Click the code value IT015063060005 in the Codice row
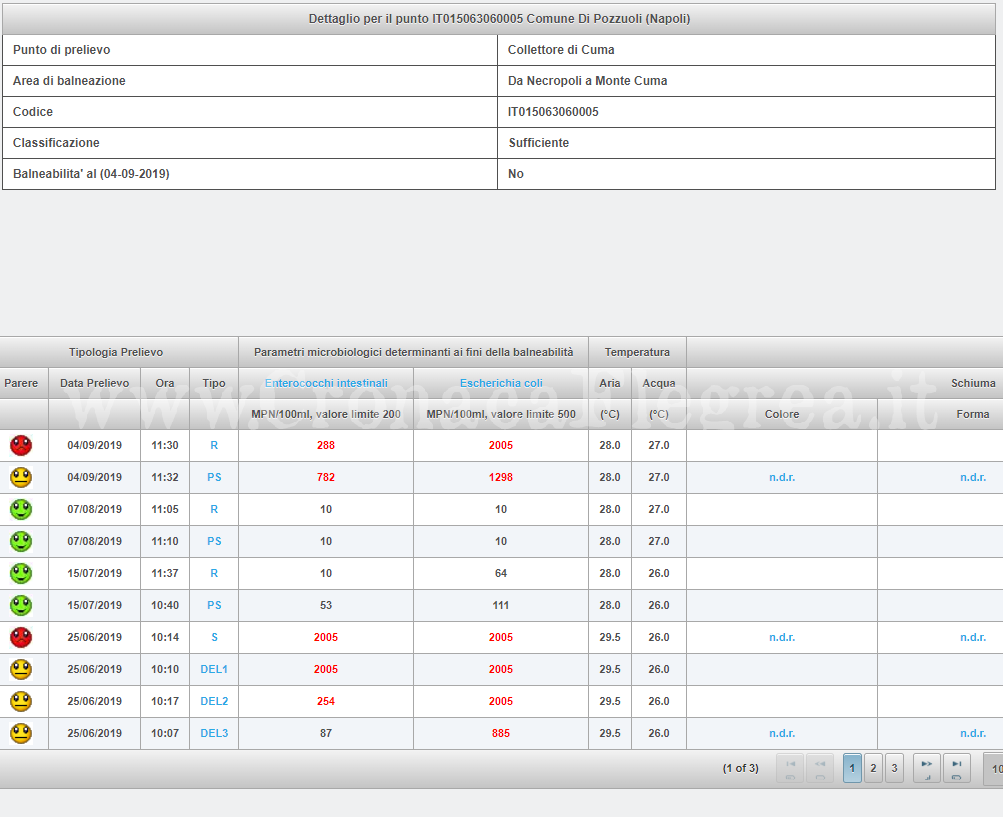1003x817 pixels. [553, 112]
